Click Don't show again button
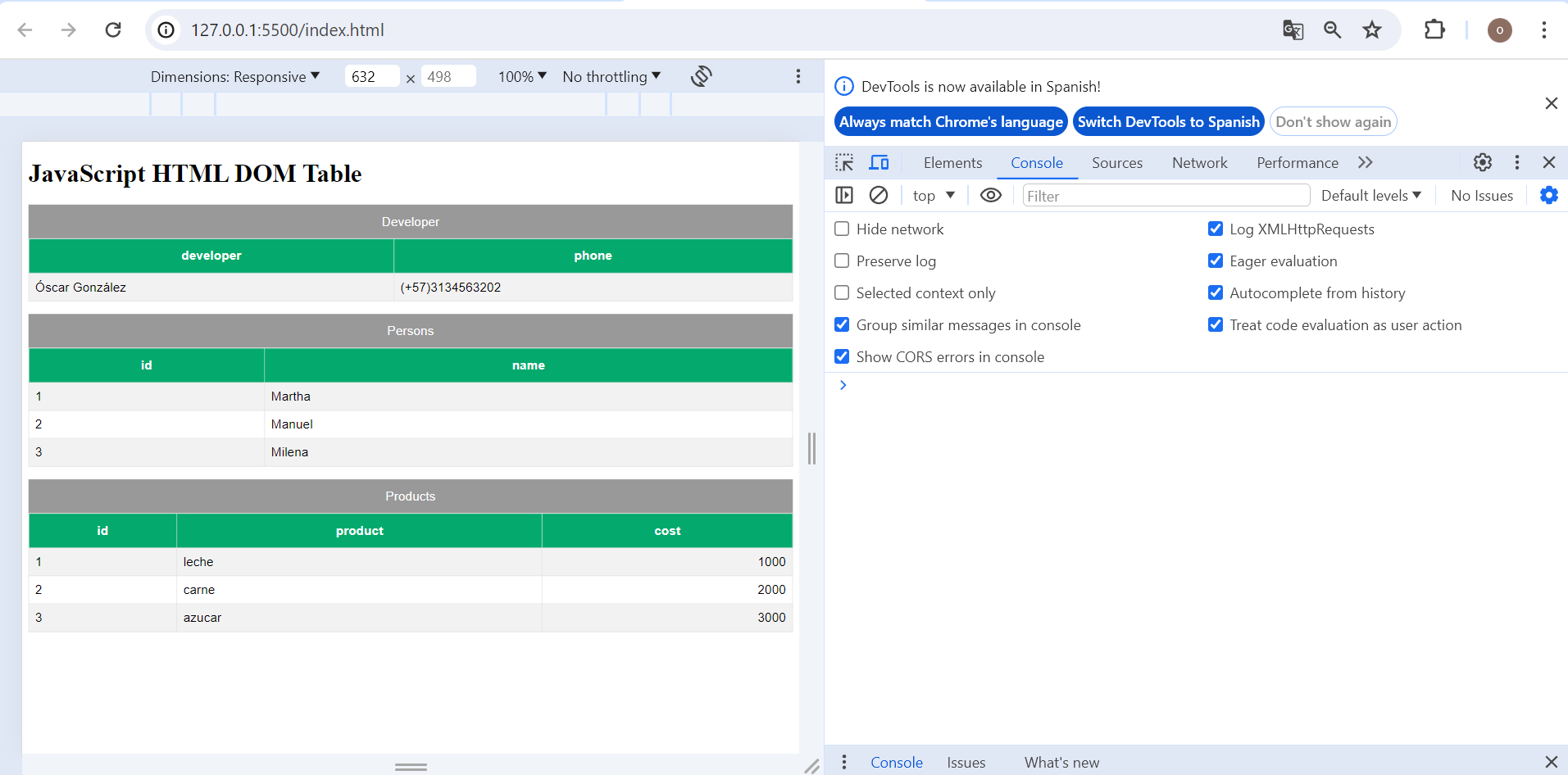This screenshot has width=1568, height=775. (1333, 121)
